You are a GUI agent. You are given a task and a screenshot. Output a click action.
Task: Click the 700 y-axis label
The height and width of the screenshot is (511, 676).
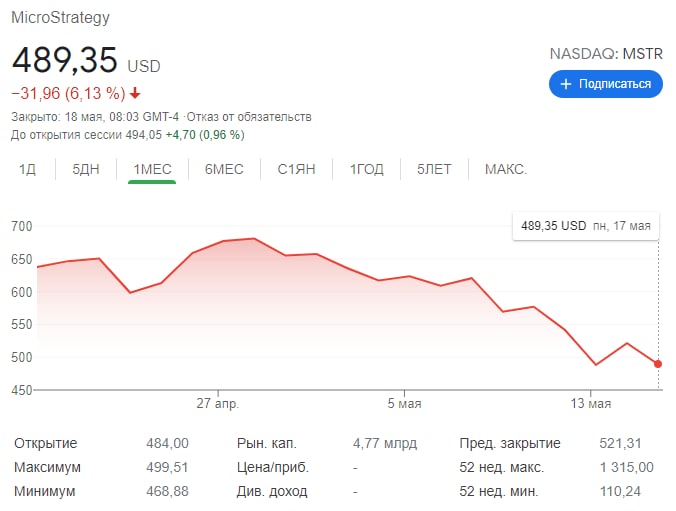[22, 226]
